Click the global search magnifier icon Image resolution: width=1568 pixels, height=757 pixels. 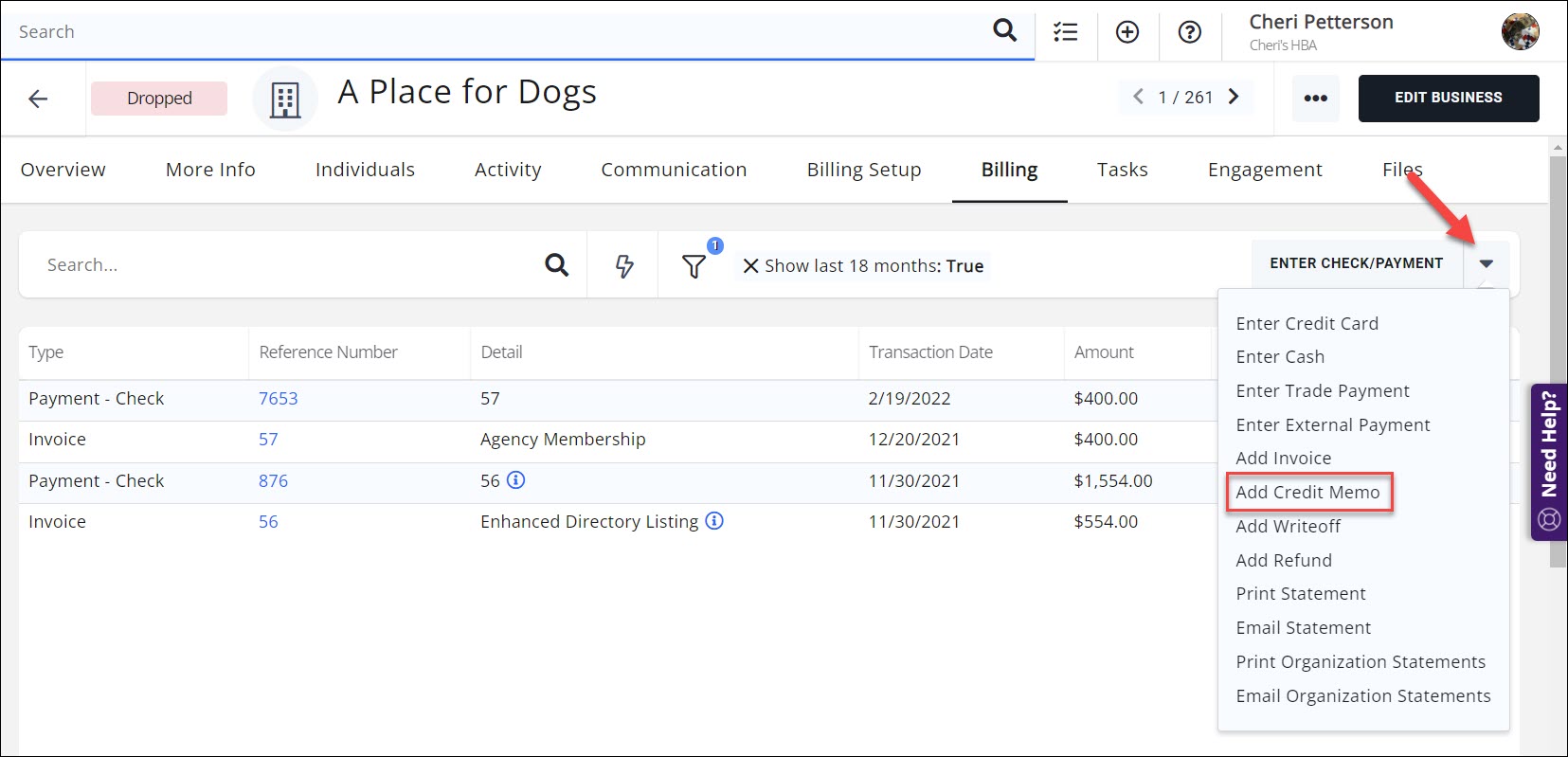(1004, 31)
